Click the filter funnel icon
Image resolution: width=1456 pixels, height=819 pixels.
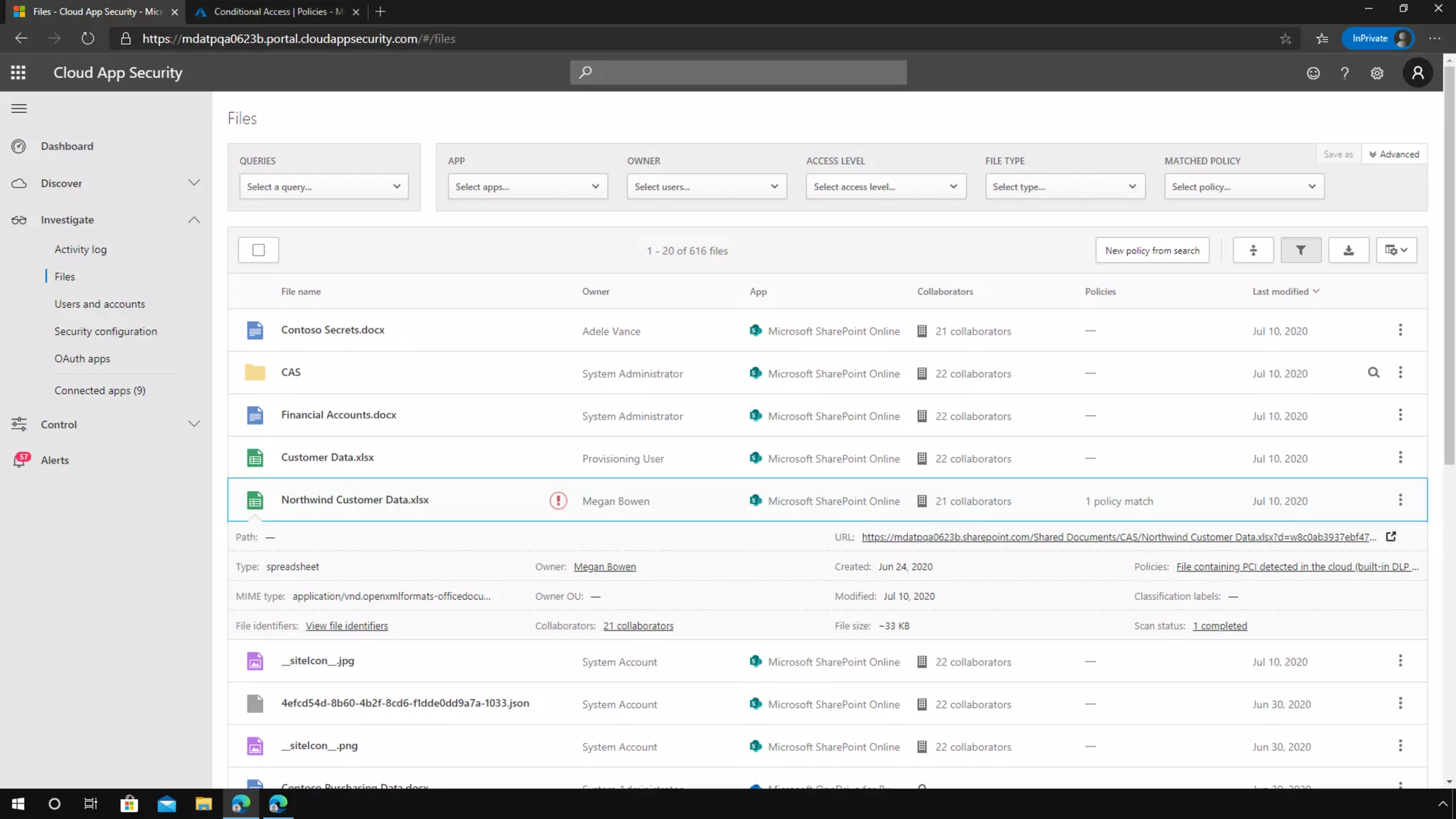pyautogui.click(x=1300, y=250)
